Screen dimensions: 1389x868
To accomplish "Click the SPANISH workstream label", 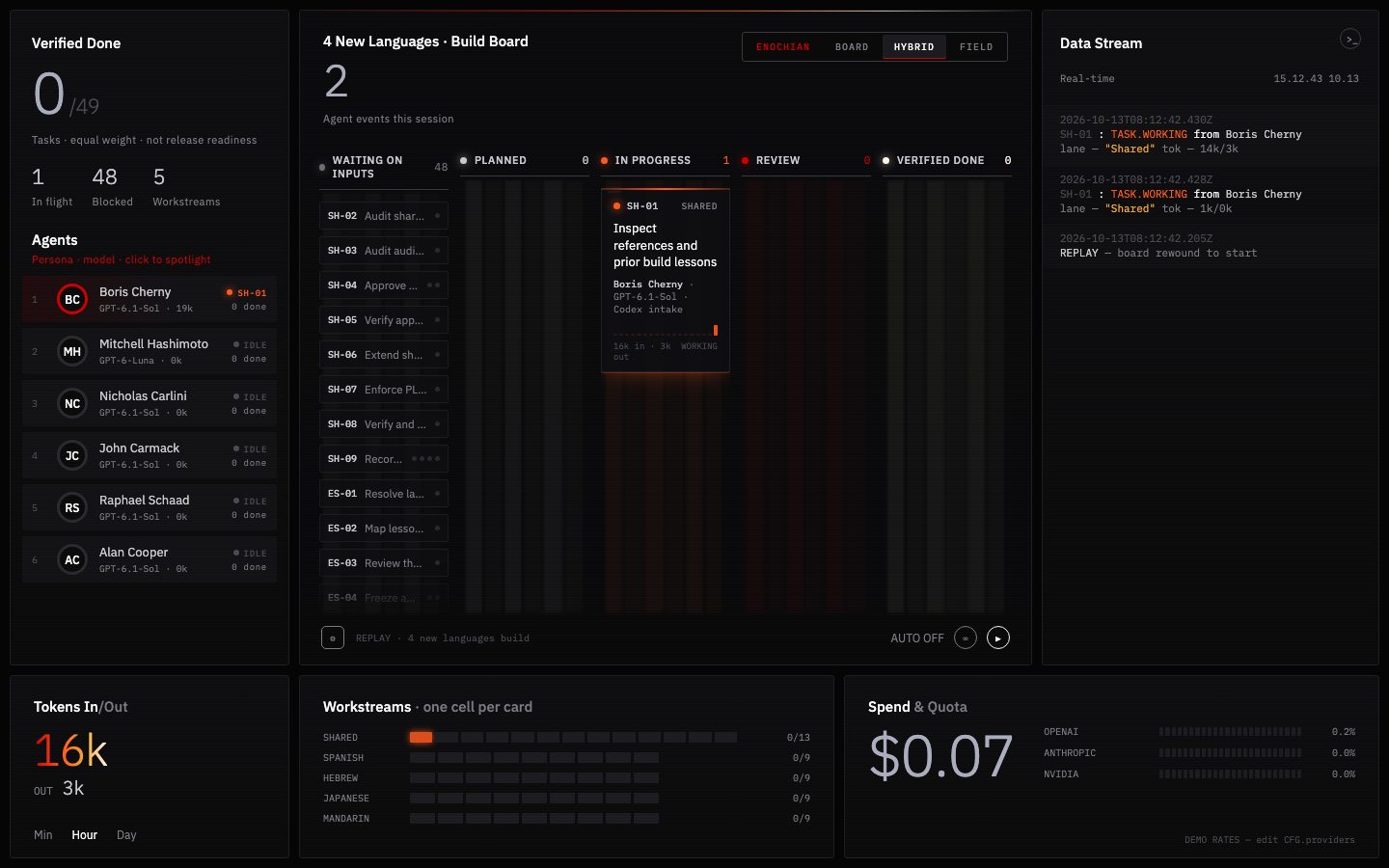I will 343,758.
